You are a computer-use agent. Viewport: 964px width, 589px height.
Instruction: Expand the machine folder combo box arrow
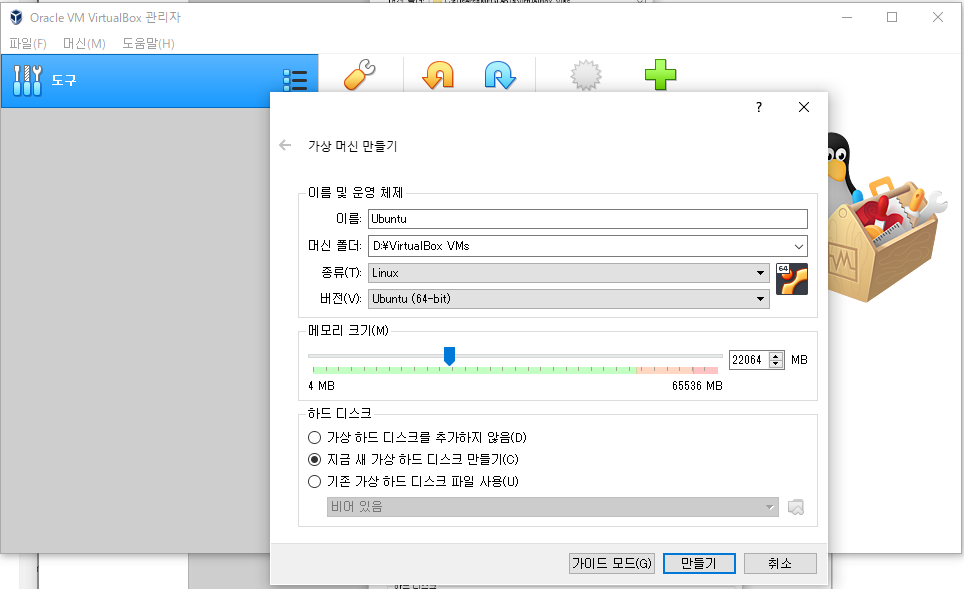[x=799, y=247]
